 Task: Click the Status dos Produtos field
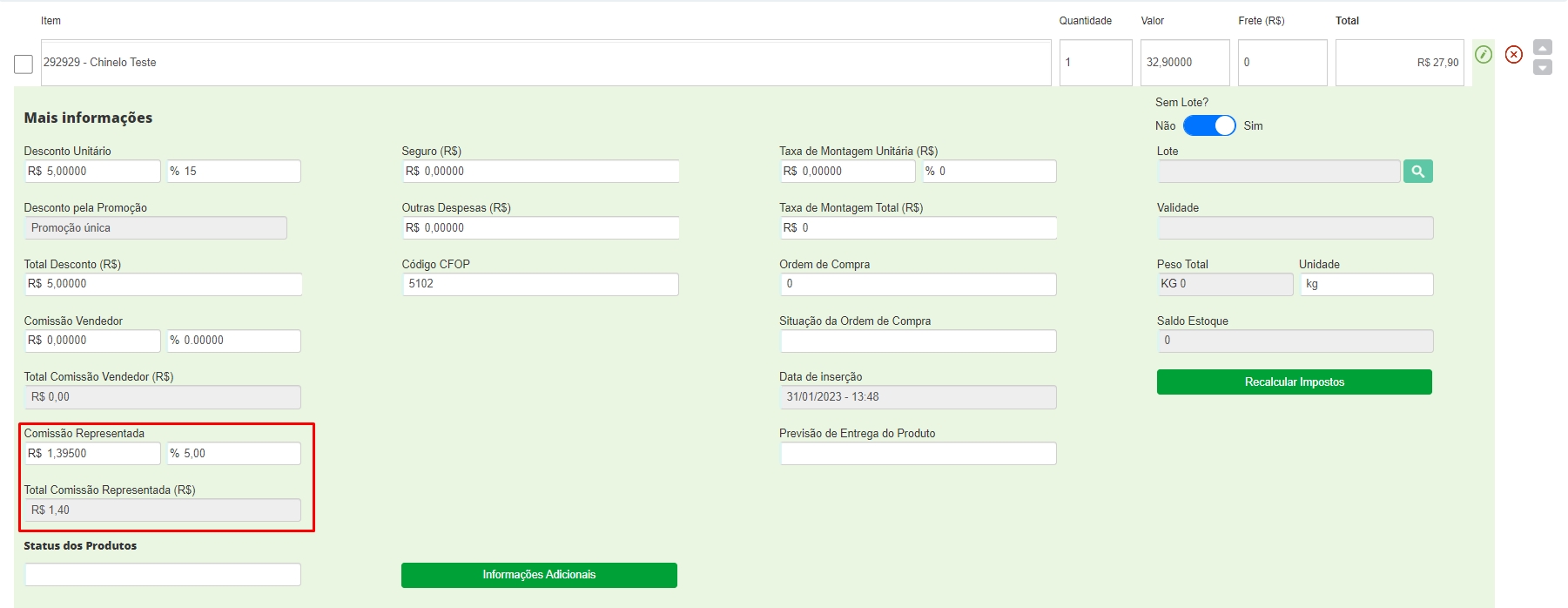(163, 575)
